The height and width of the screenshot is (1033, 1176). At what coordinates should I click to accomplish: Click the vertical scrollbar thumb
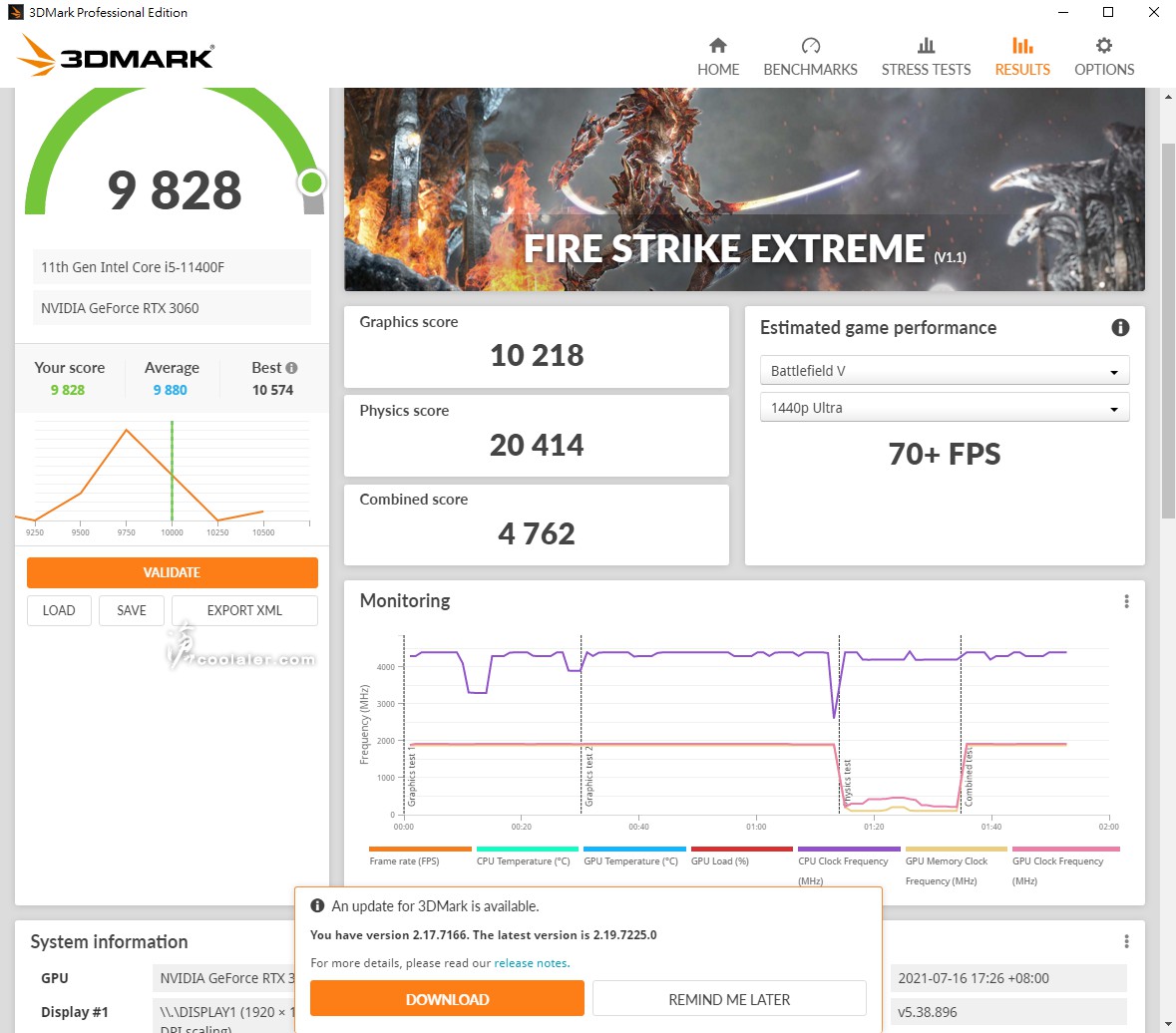pyautogui.click(x=1168, y=330)
